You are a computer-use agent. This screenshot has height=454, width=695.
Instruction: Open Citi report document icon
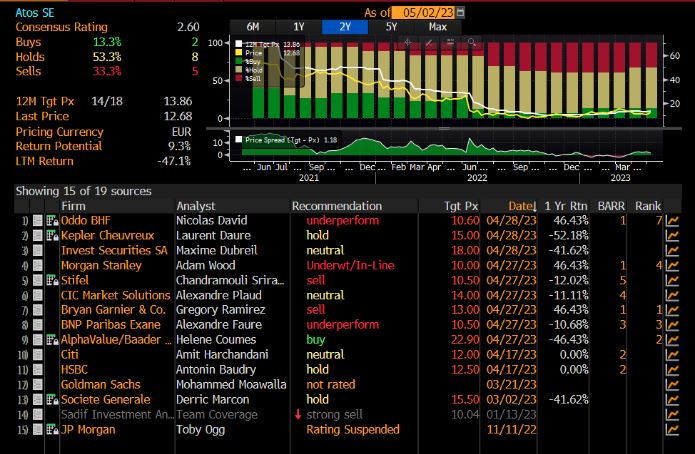(x=38, y=355)
